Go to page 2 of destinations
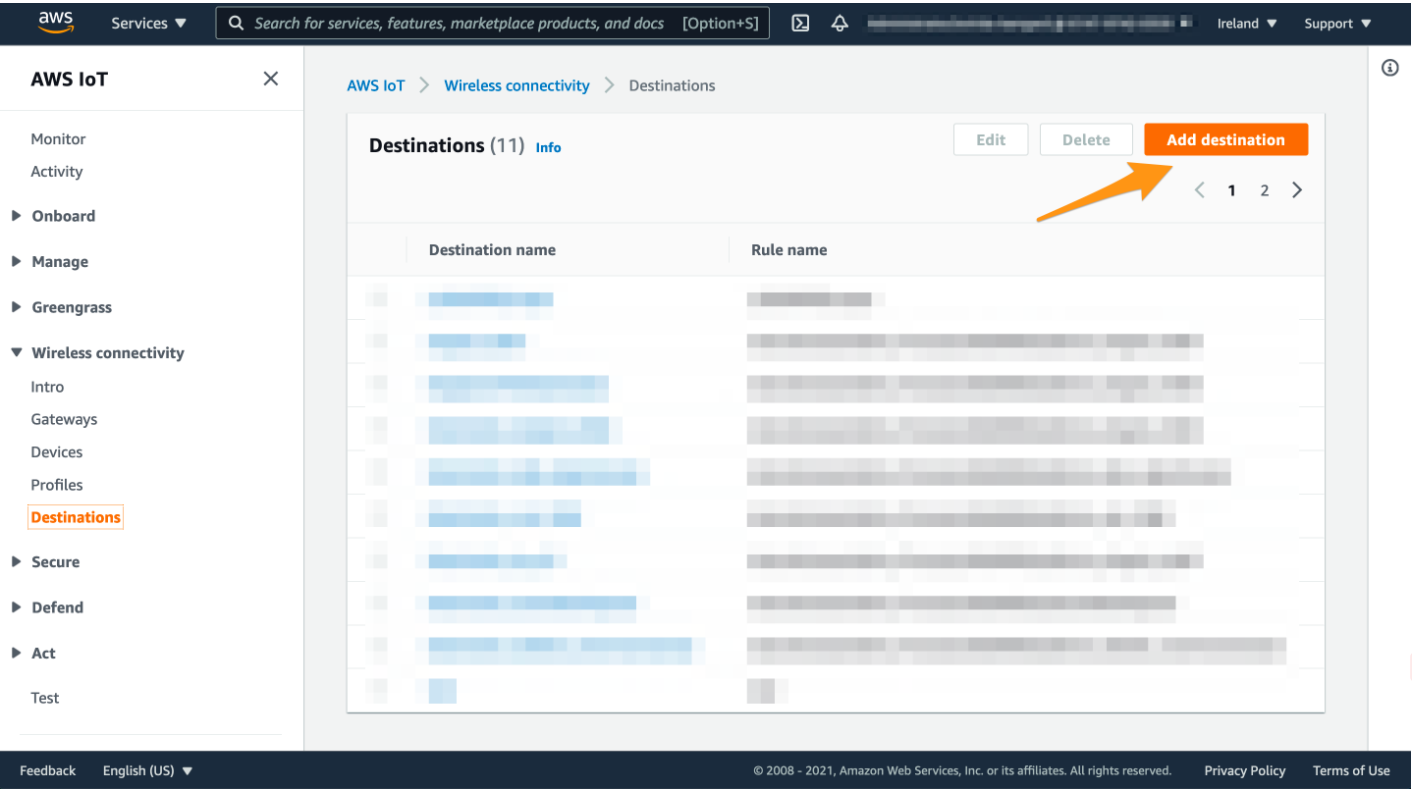This screenshot has height=790, width=1412. coord(1264,190)
